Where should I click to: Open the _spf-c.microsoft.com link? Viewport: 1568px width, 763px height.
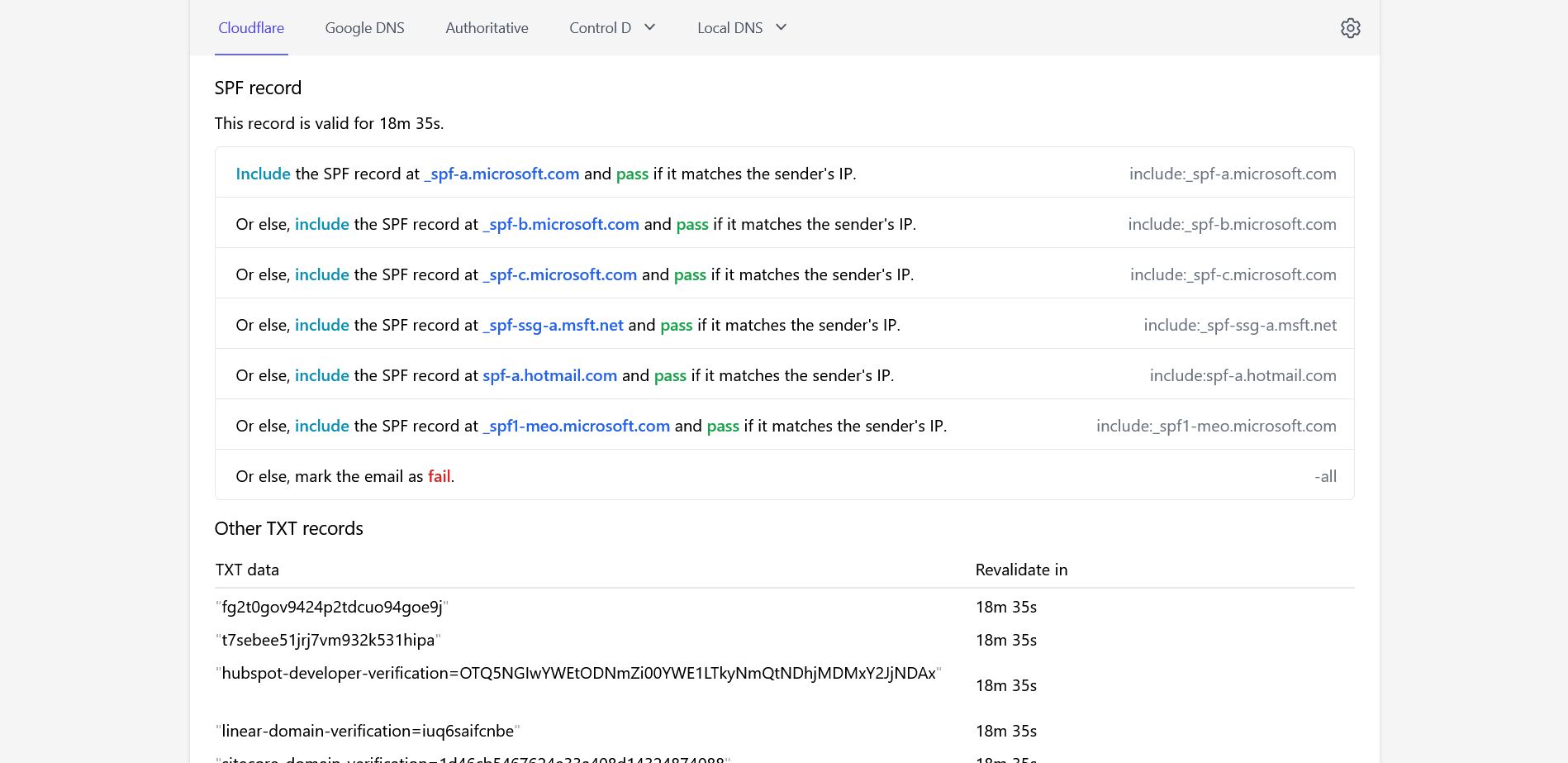point(560,274)
